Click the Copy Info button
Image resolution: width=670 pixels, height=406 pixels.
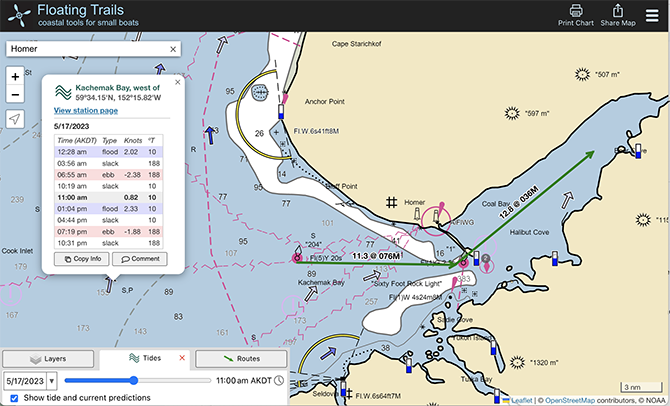click(82, 259)
